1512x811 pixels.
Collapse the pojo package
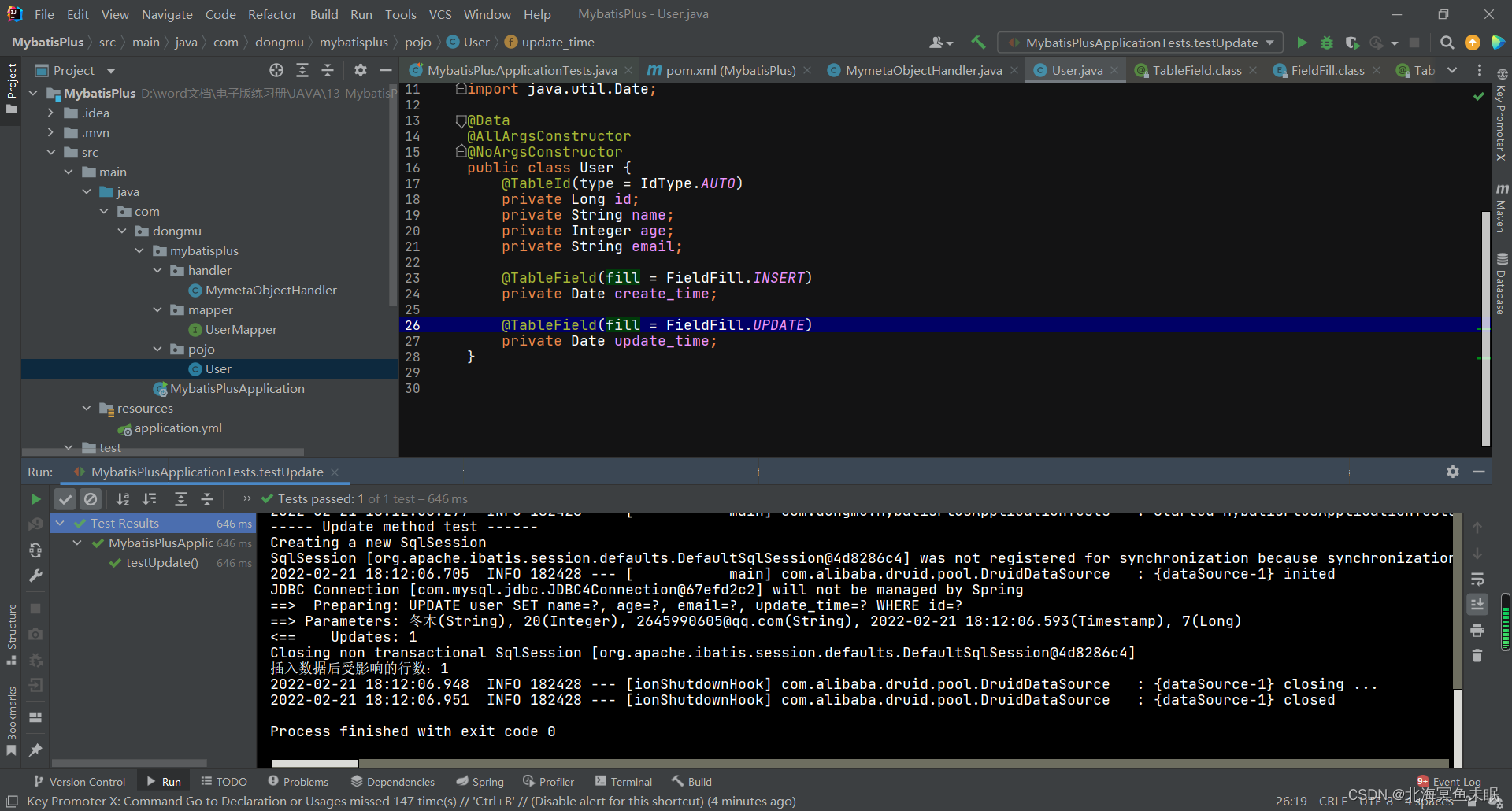(157, 349)
